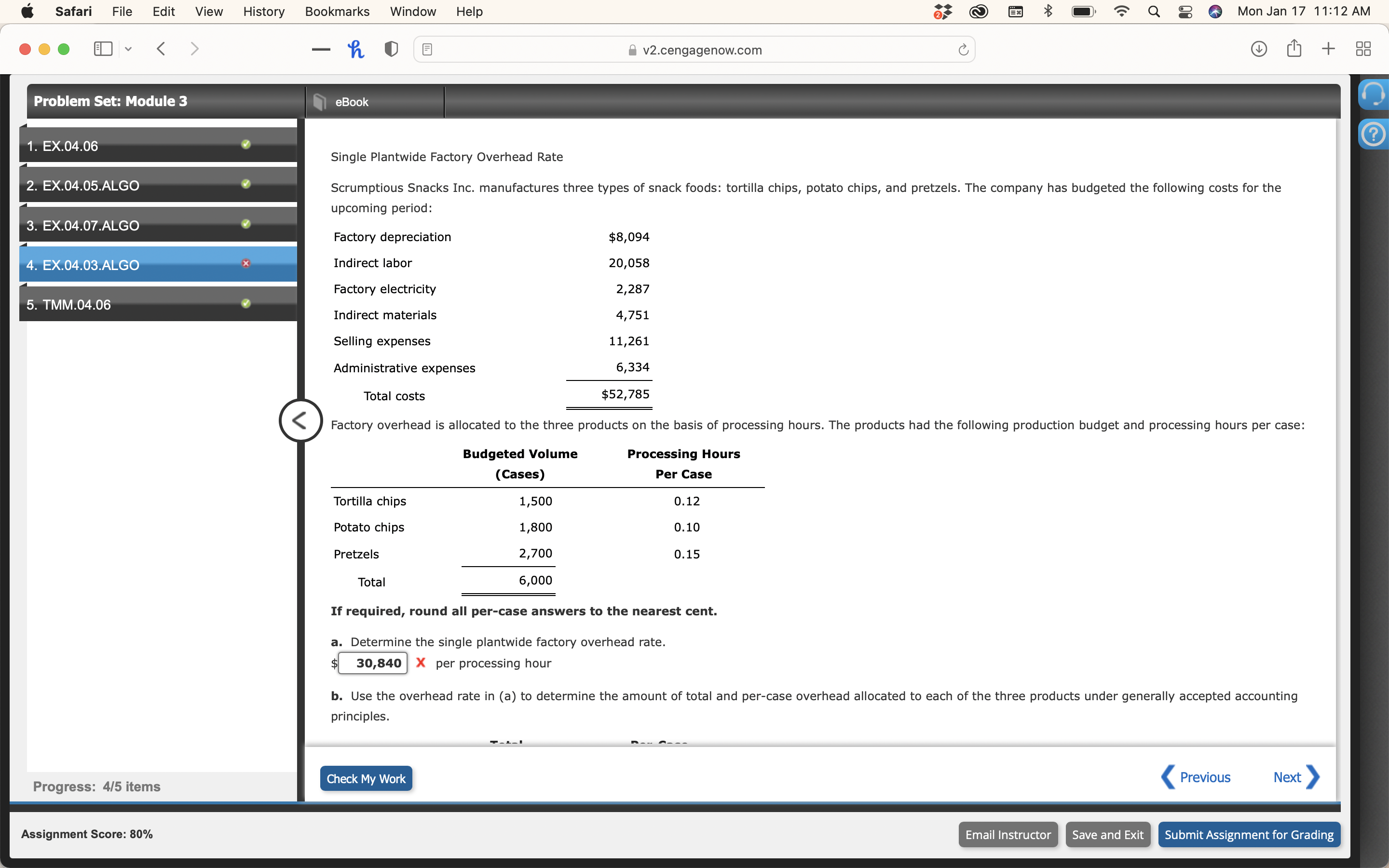Image resolution: width=1389 pixels, height=868 pixels.
Task: Click the Downloads icon in Safari toolbar
Action: click(1258, 49)
